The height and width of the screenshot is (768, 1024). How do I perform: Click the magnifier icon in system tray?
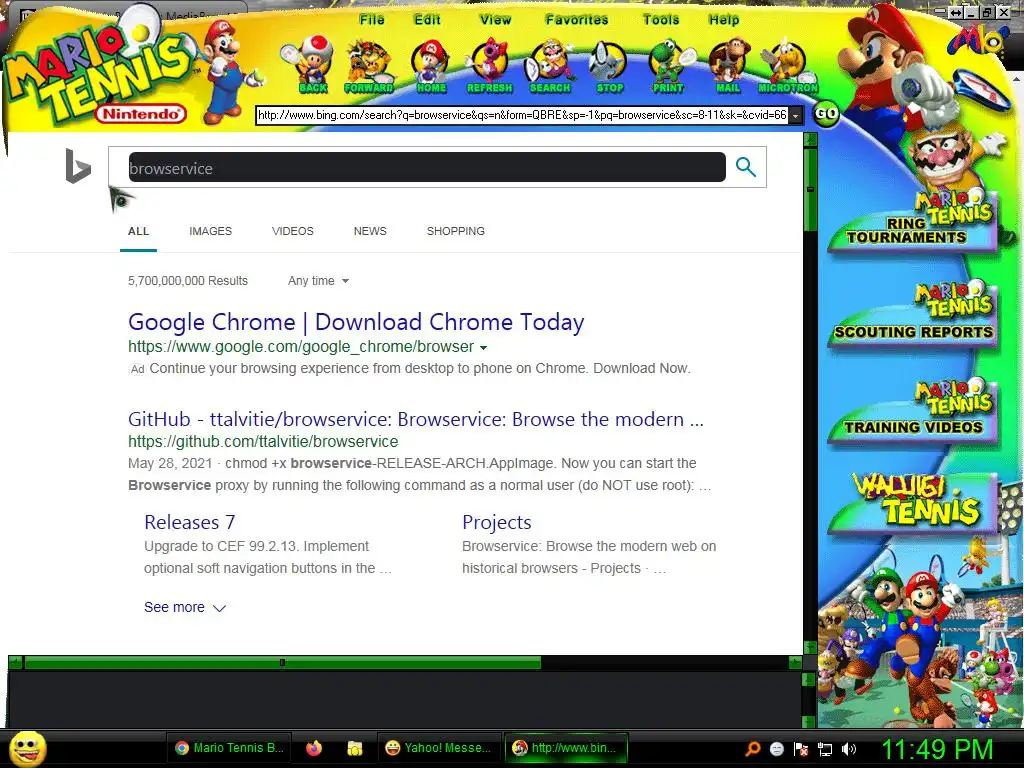pos(753,749)
